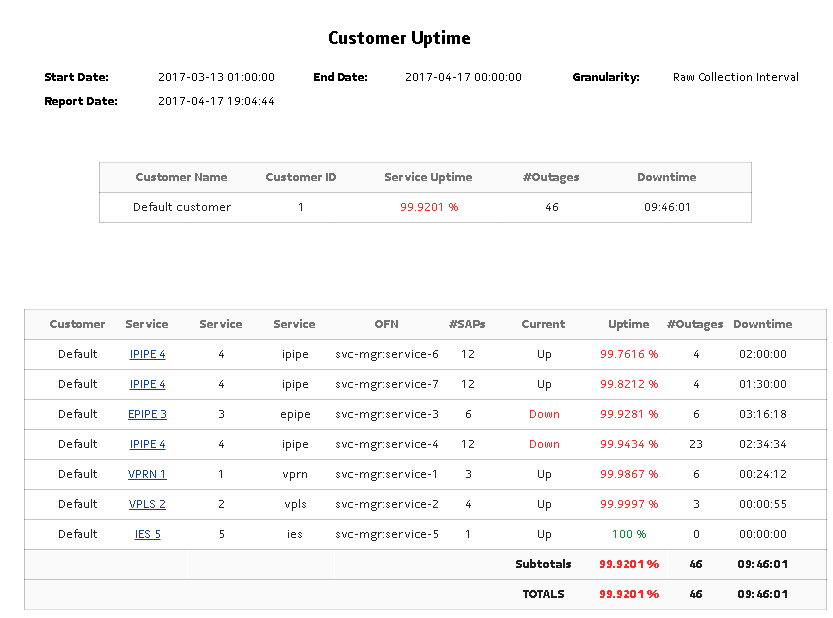Click the #SAPs column header

(468, 324)
